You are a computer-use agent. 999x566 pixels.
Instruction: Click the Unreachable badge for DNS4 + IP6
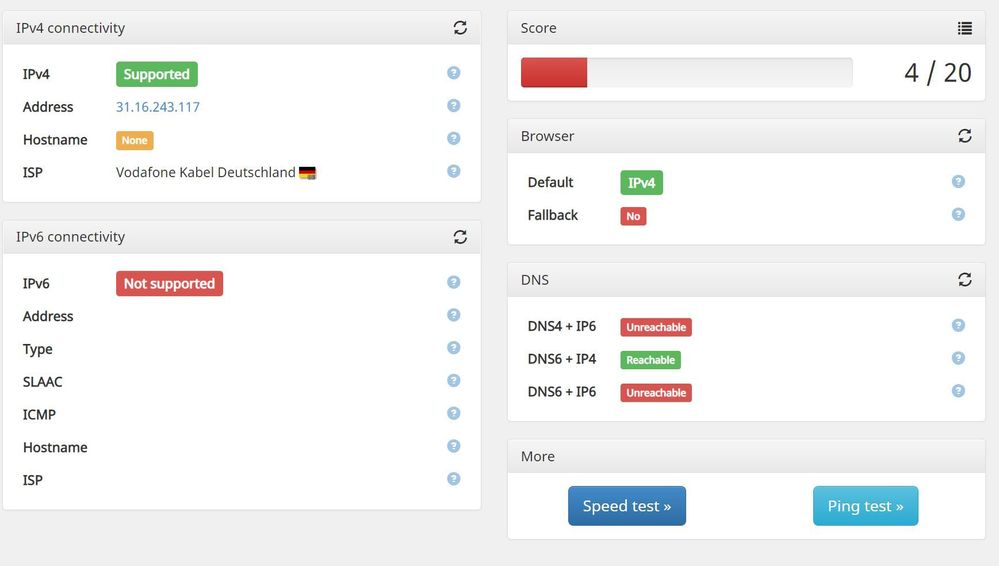pos(656,327)
